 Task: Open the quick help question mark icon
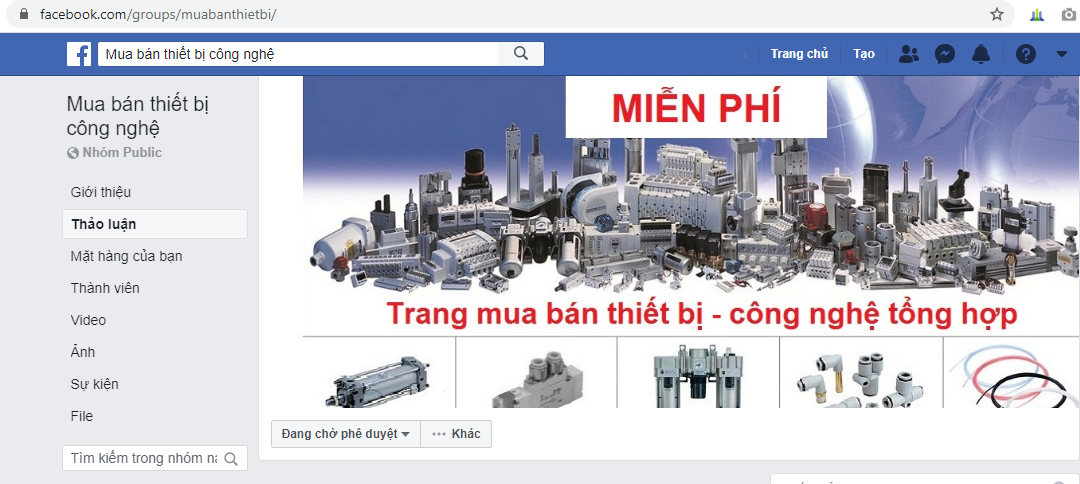[1026, 54]
